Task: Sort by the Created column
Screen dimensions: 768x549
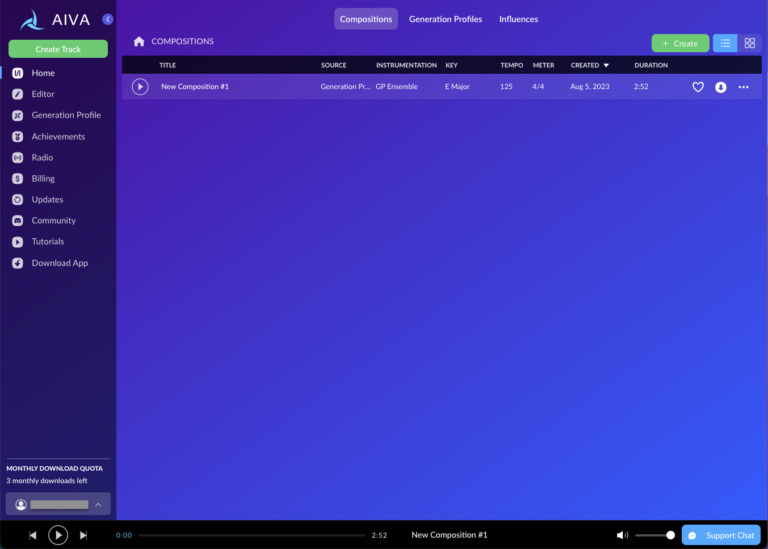Action: [589, 65]
